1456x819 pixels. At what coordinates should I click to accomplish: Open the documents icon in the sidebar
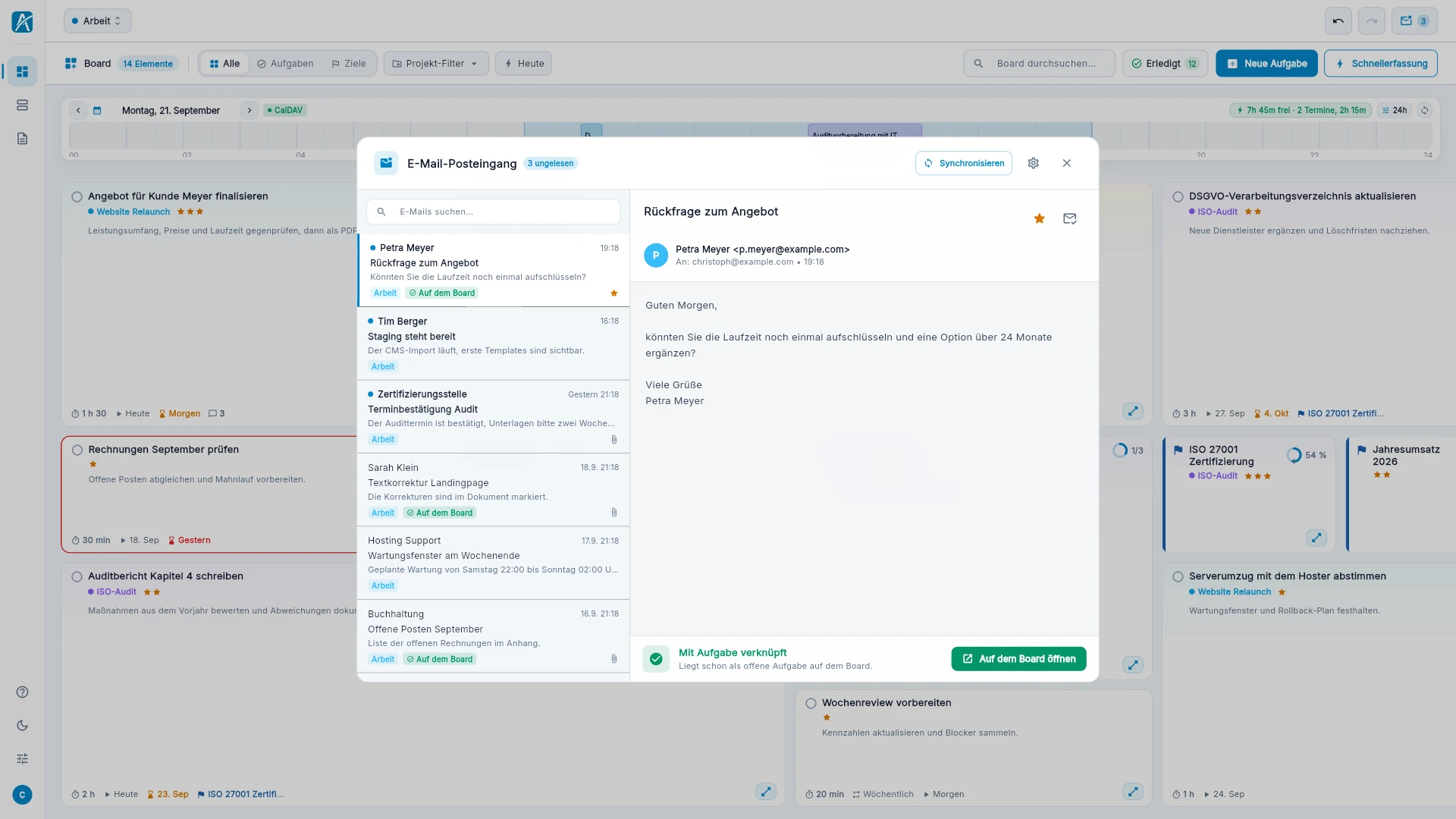(22, 138)
